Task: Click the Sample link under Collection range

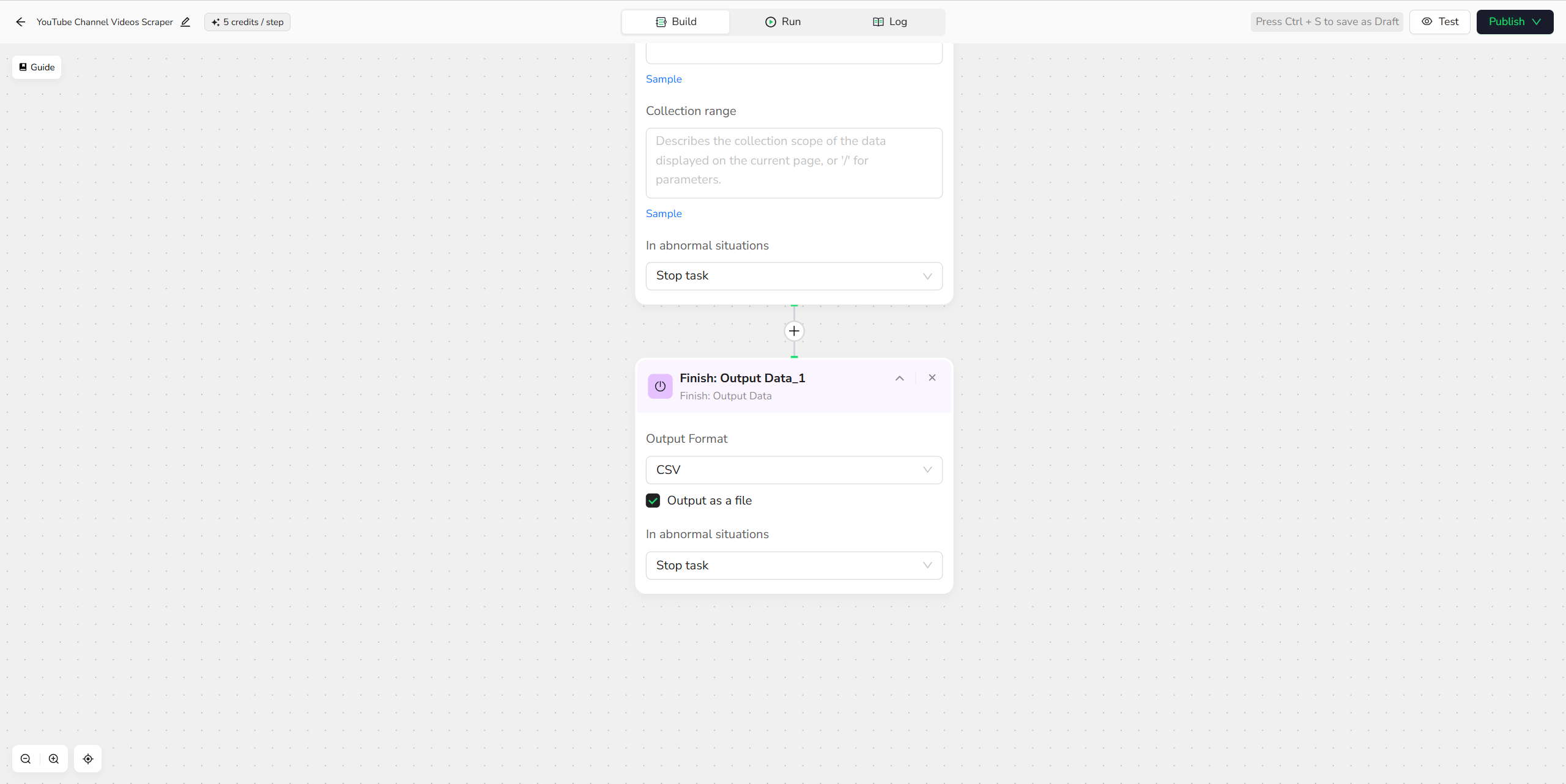Action: click(664, 213)
